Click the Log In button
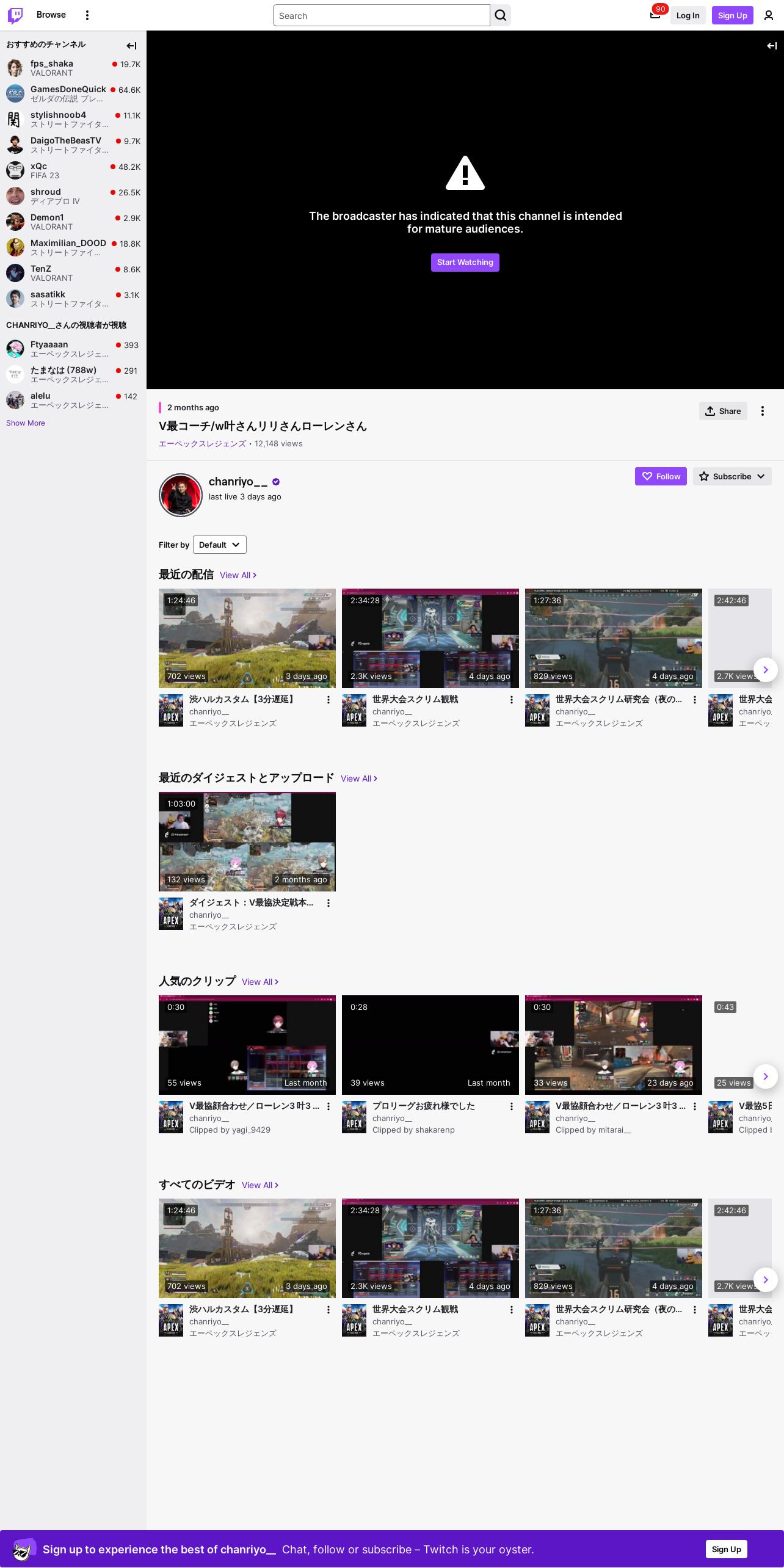The image size is (784, 1568). click(688, 15)
